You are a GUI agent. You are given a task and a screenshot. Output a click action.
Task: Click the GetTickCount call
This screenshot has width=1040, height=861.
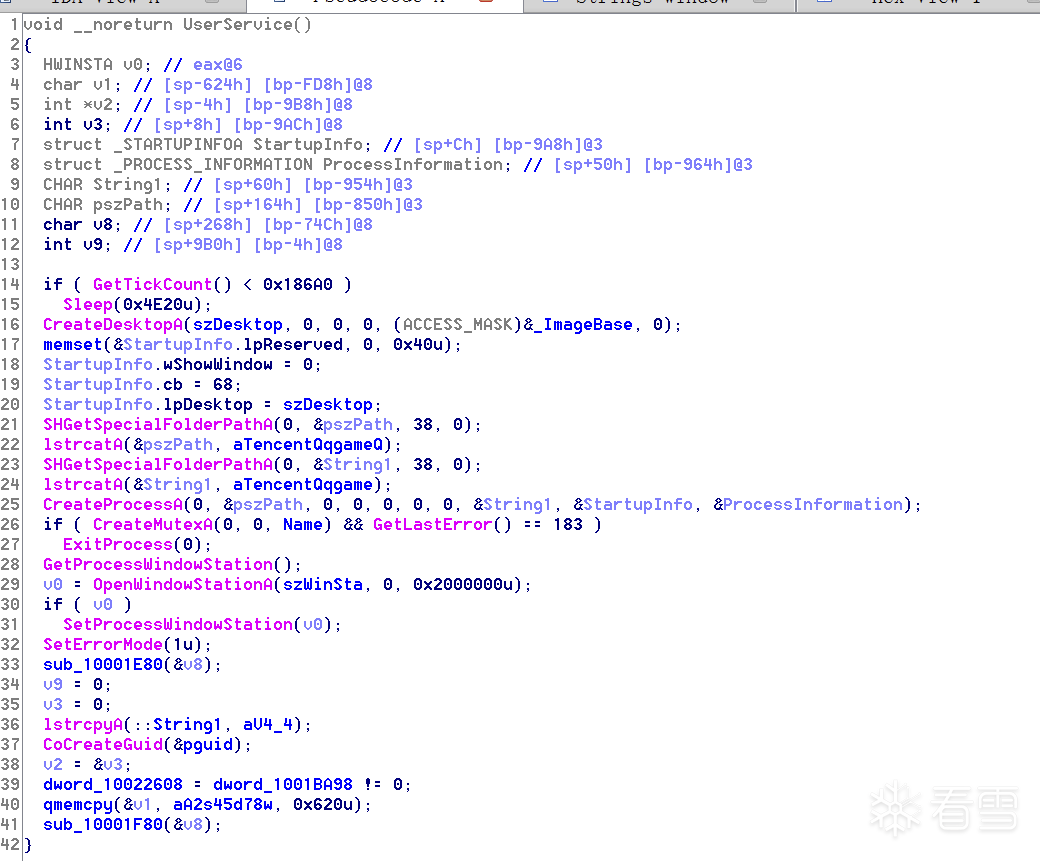click(152, 285)
